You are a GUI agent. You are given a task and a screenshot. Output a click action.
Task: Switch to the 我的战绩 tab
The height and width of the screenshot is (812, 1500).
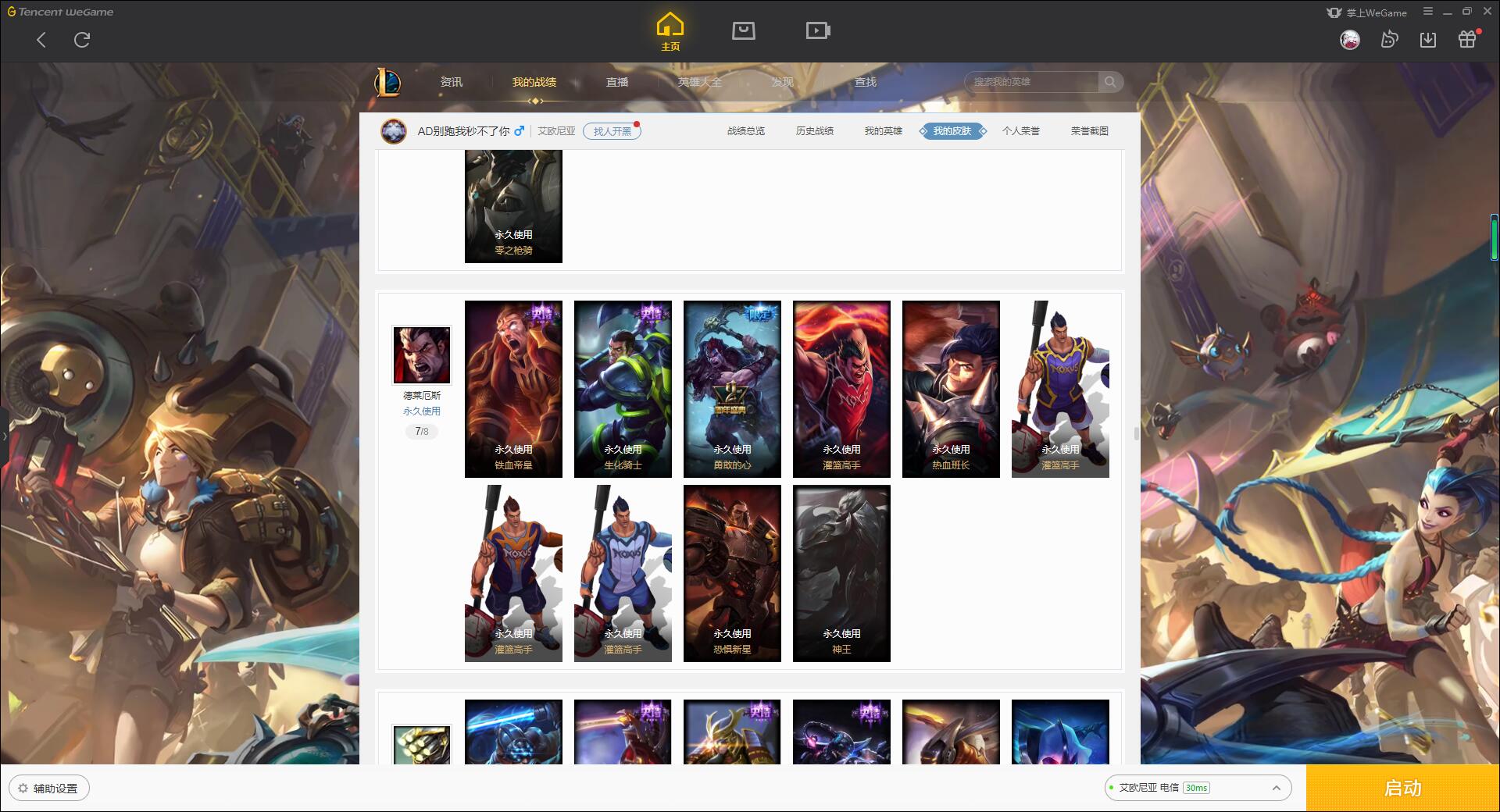(534, 82)
